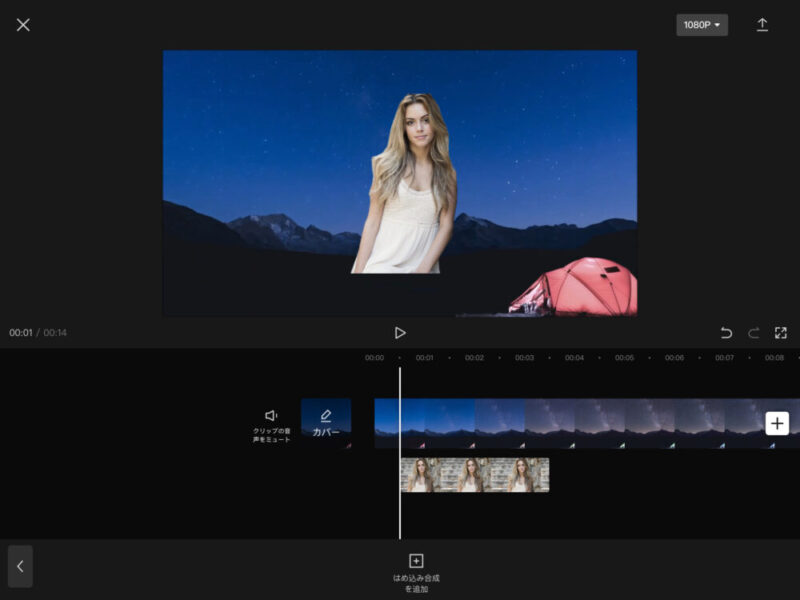Undo the last edit
800x600 pixels.
[x=727, y=333]
